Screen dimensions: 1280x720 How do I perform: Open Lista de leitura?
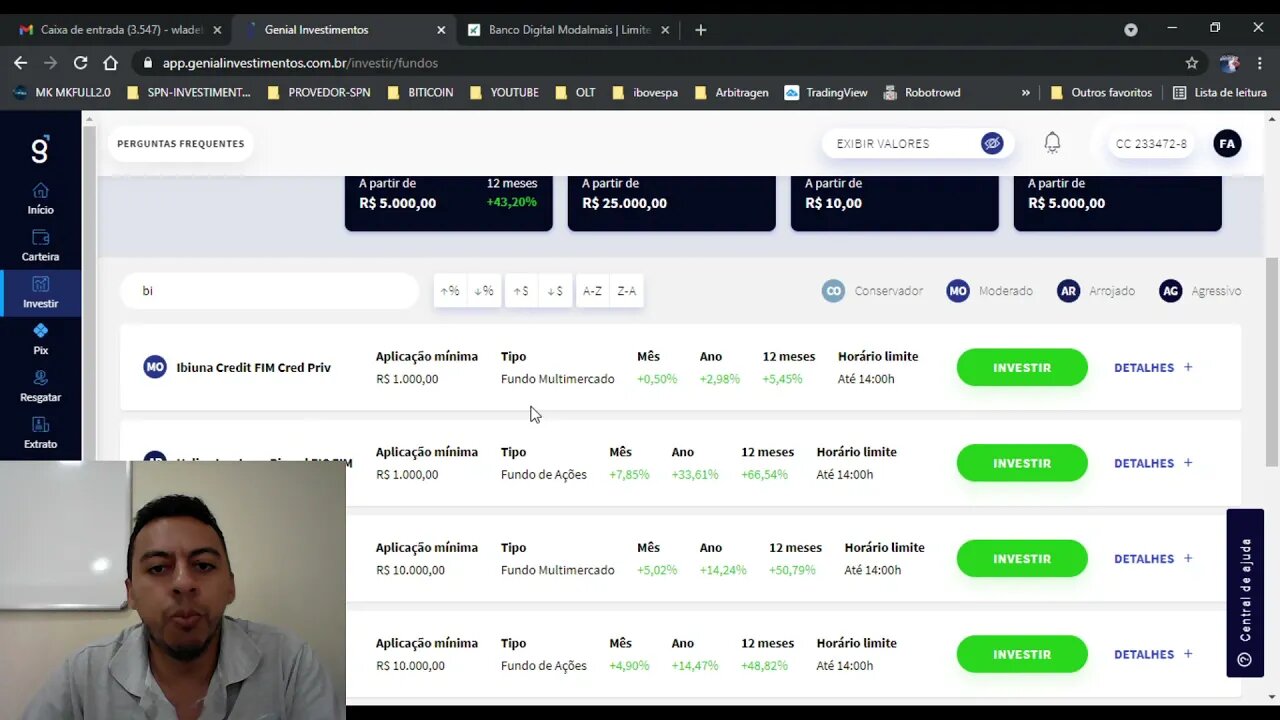click(x=1219, y=92)
